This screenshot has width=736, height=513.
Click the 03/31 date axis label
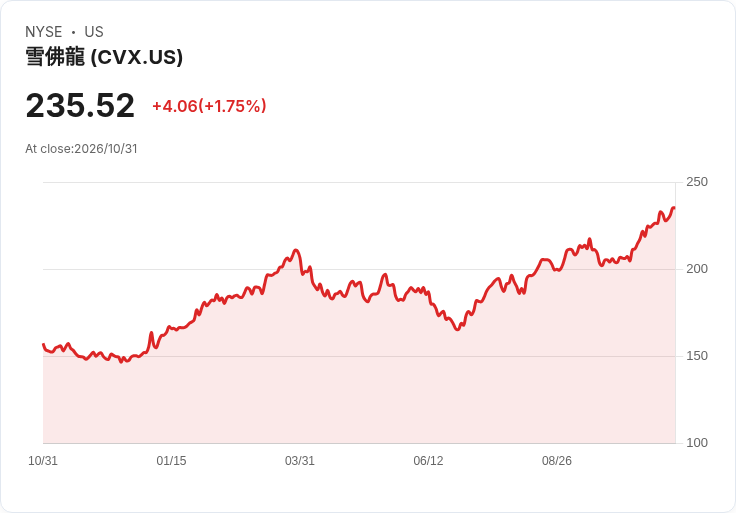[x=299, y=461]
